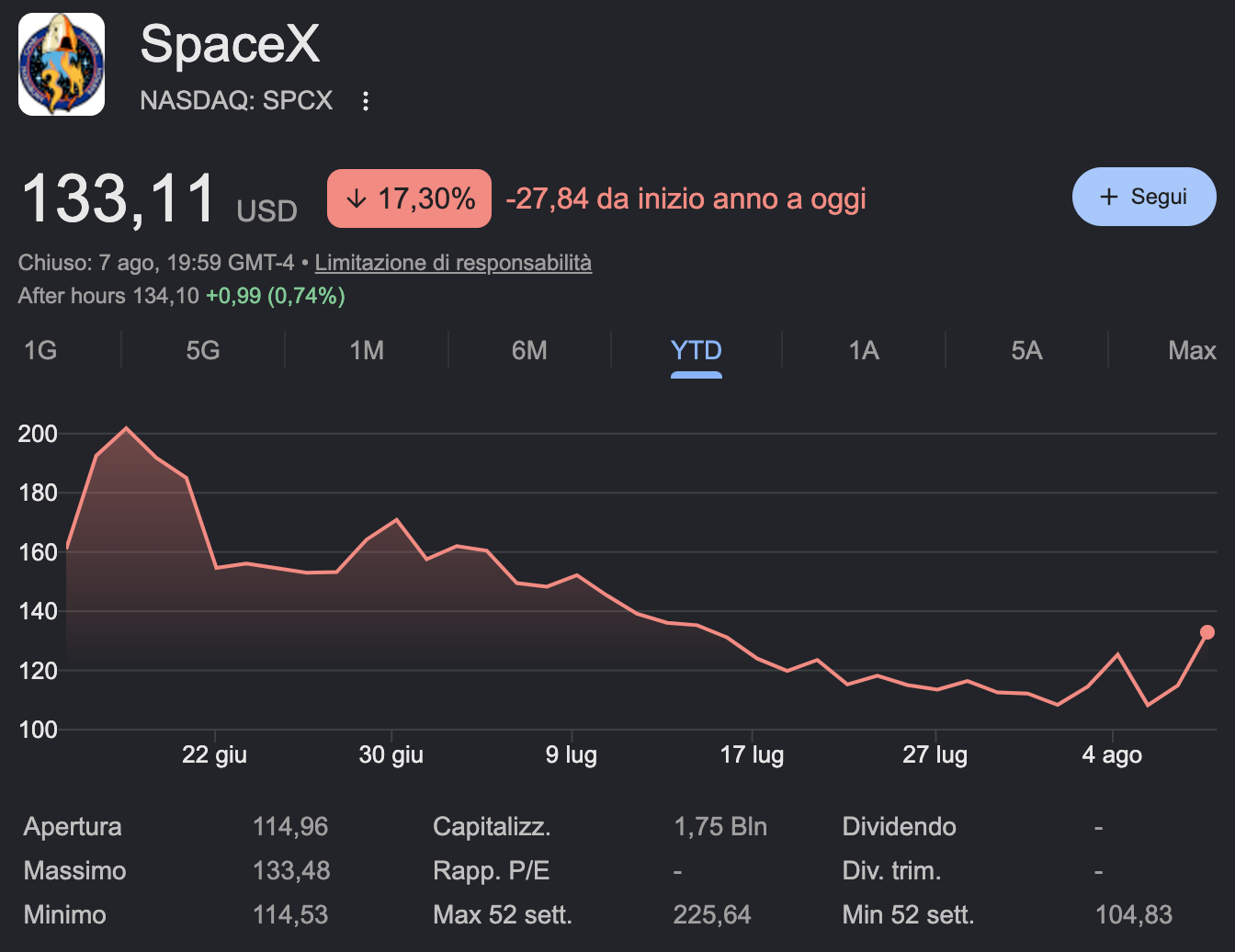Viewport: 1235px width, 952px height.
Task: Select the YTD range tab
Action: [697, 351]
